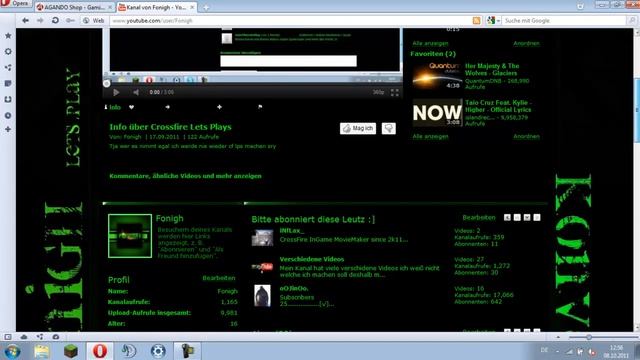Screen dimensions: 640x360
Task: Open the Windows Start menu
Action: 13,351
